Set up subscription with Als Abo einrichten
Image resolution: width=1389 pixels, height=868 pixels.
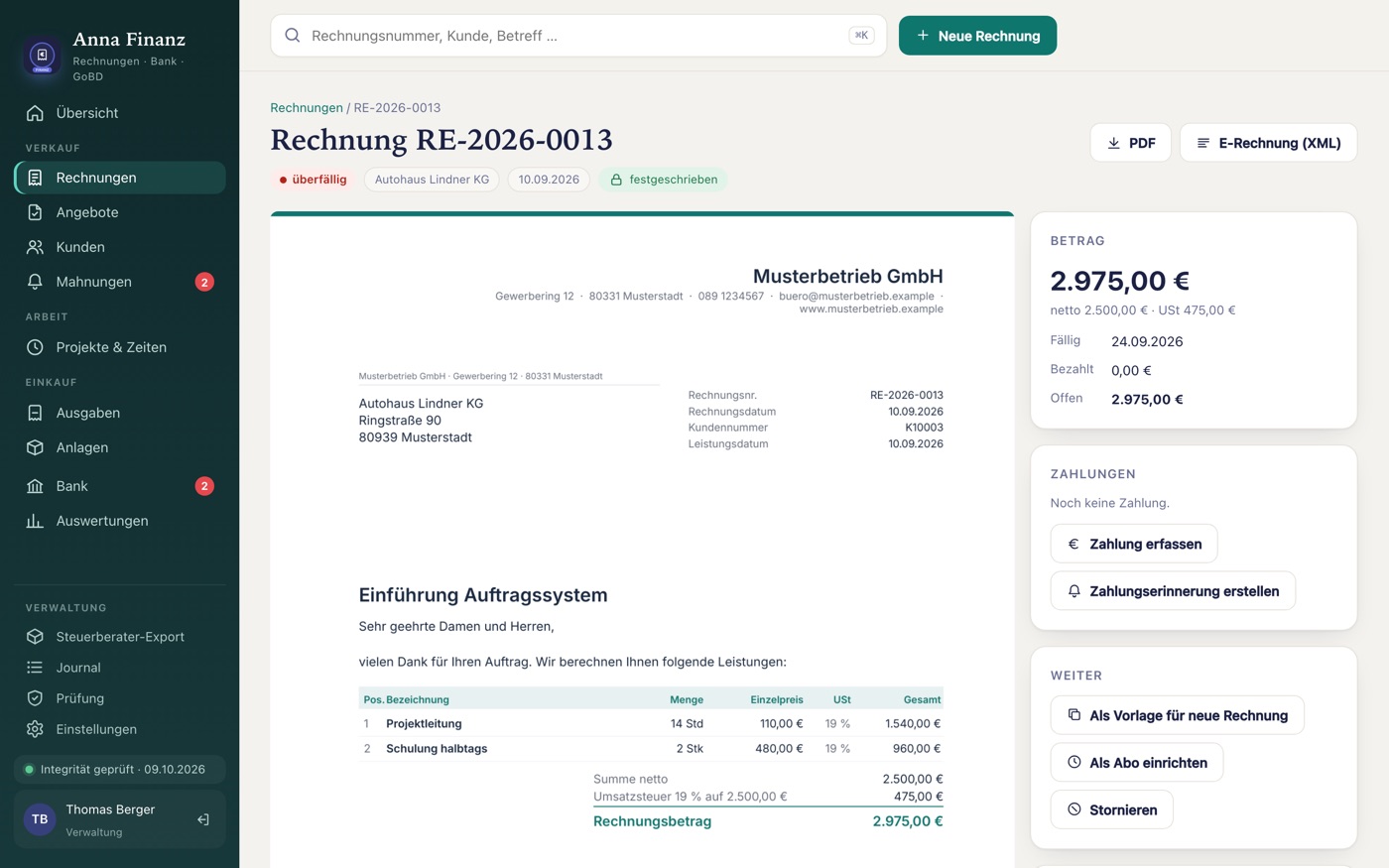pyautogui.click(x=1137, y=763)
